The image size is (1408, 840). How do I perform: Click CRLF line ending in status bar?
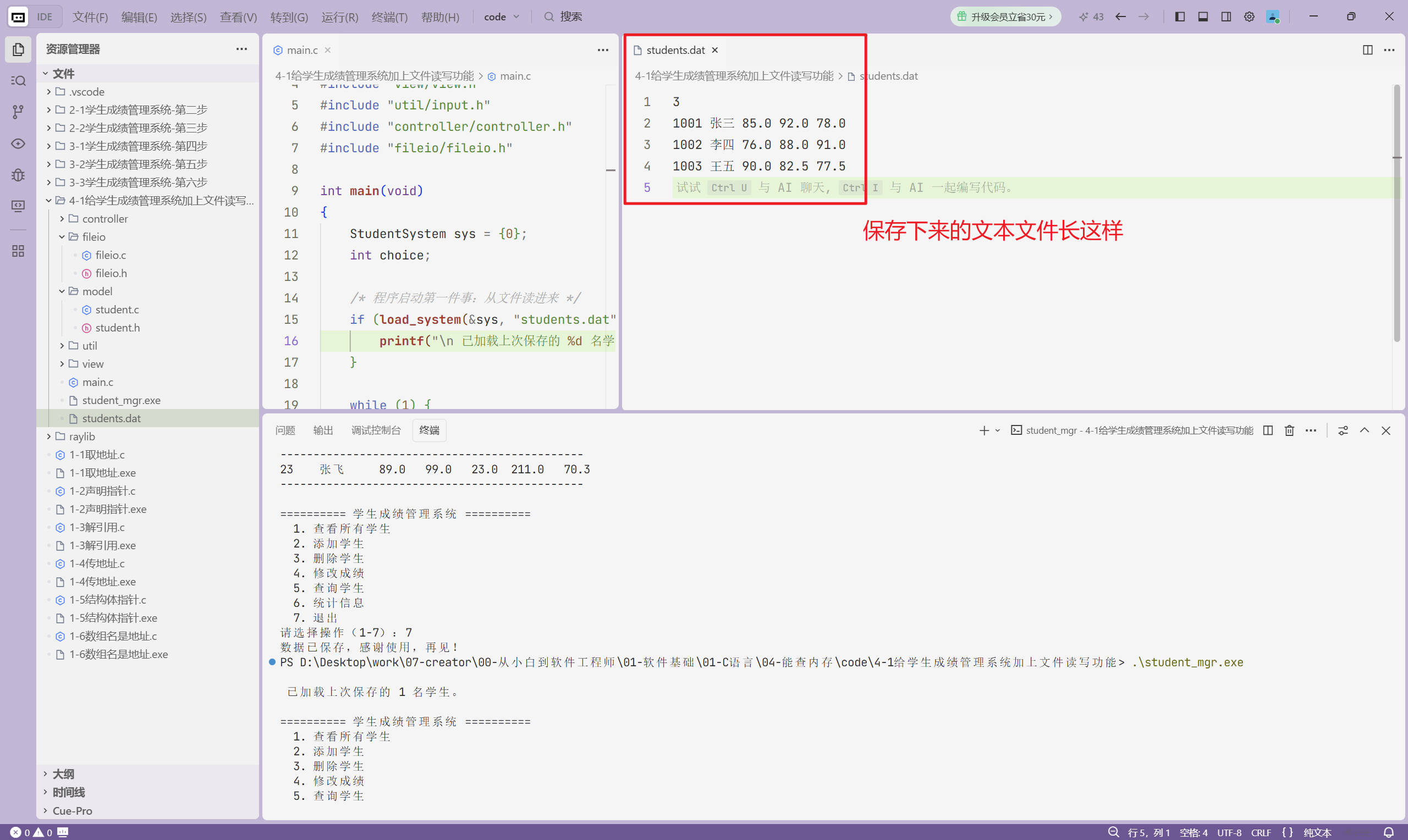click(x=1261, y=833)
